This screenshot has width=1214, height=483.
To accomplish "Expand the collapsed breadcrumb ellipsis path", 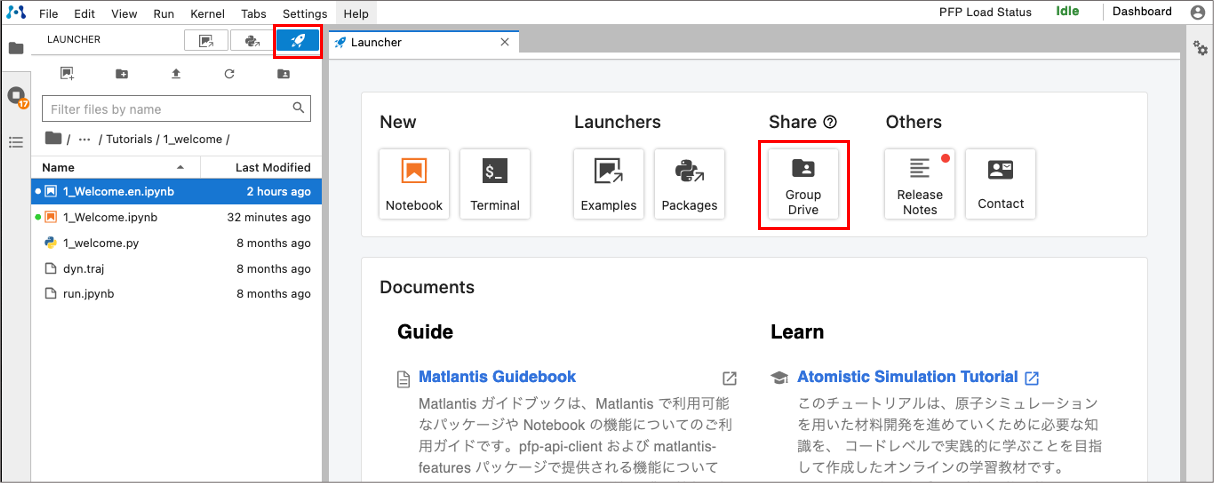I will [x=85, y=139].
